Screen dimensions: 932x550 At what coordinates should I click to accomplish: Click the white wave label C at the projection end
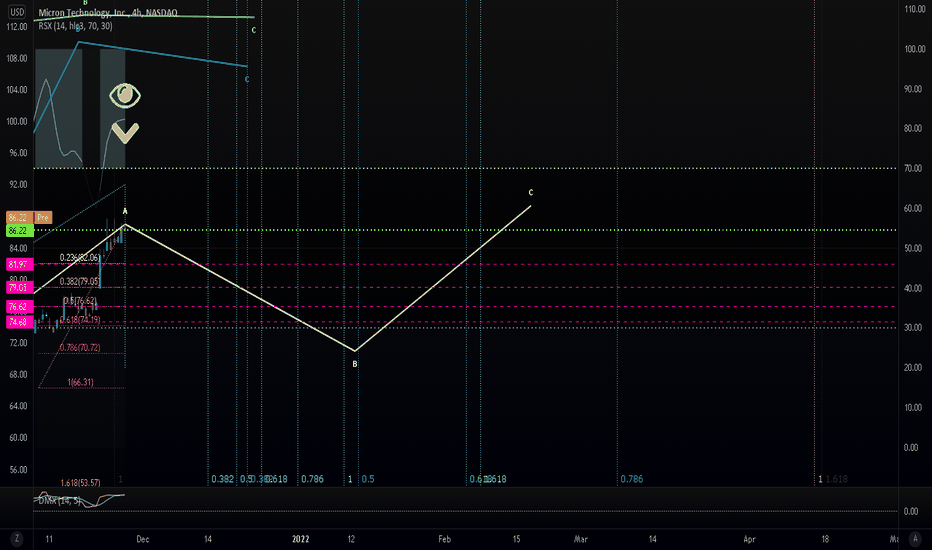click(531, 192)
